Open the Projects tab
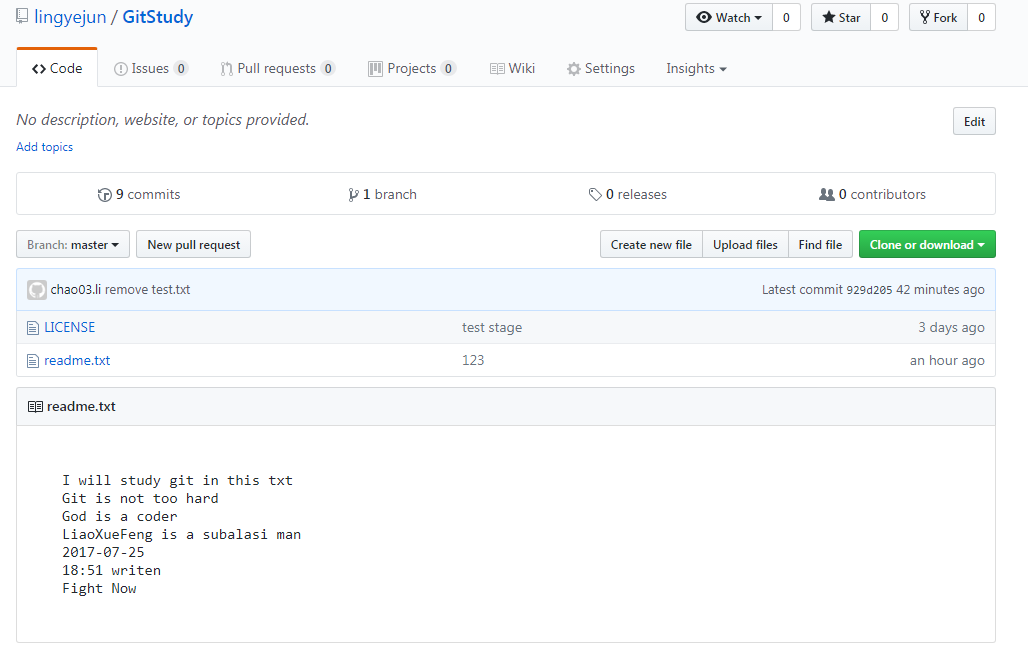 coord(412,69)
